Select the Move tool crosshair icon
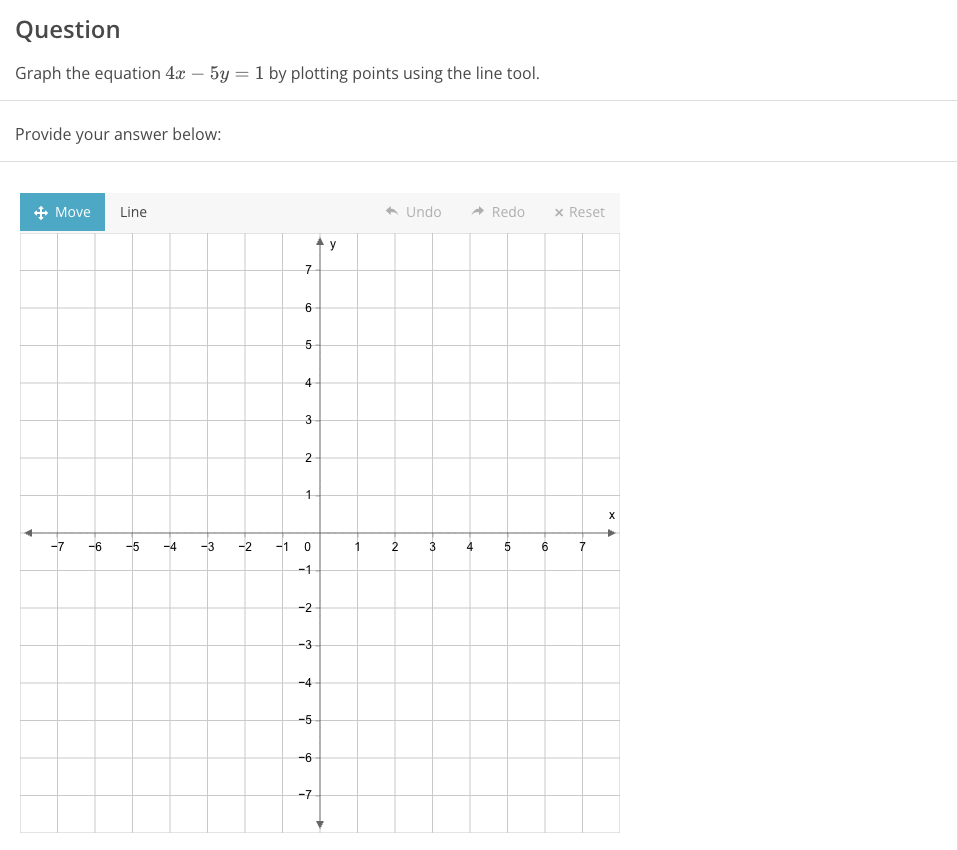 [40, 212]
